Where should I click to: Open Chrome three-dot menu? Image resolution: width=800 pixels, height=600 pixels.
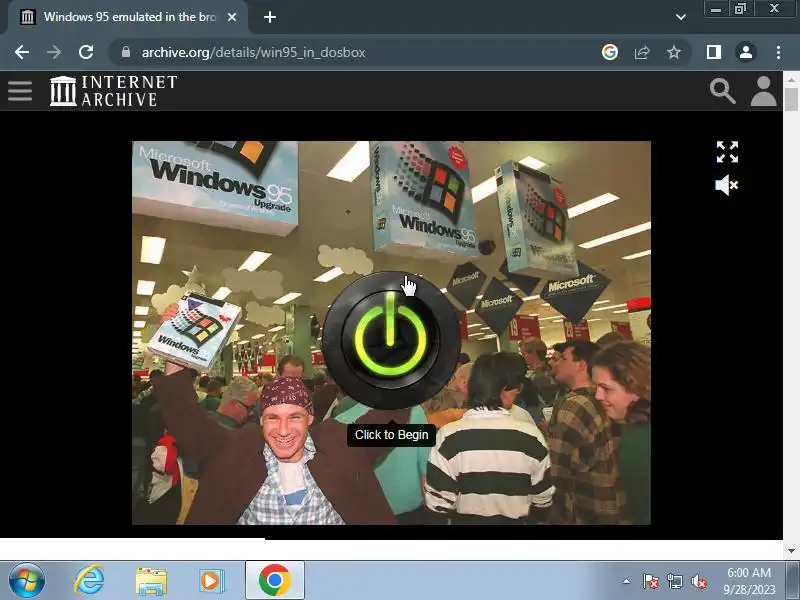point(778,52)
